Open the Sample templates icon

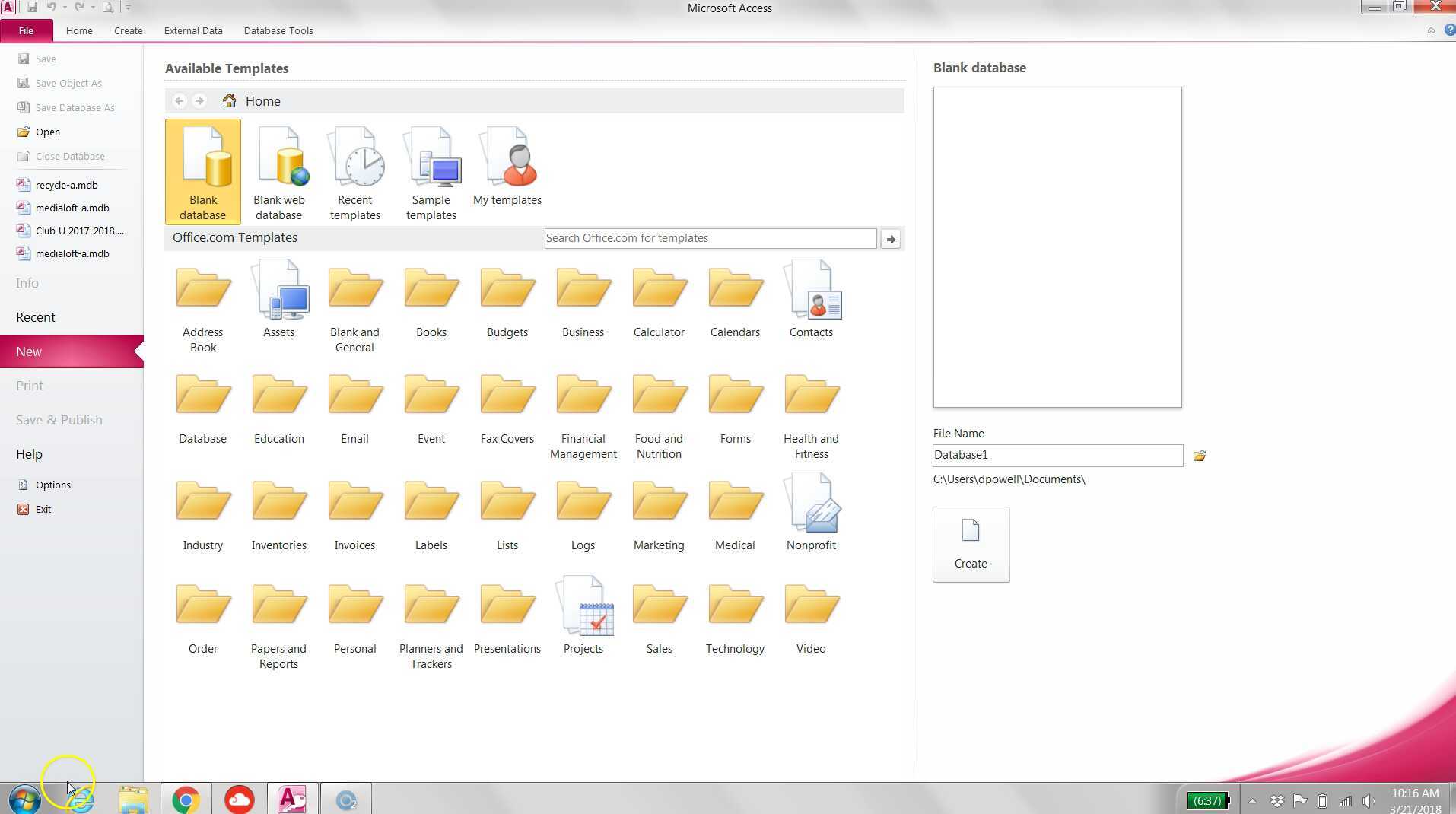(x=431, y=172)
